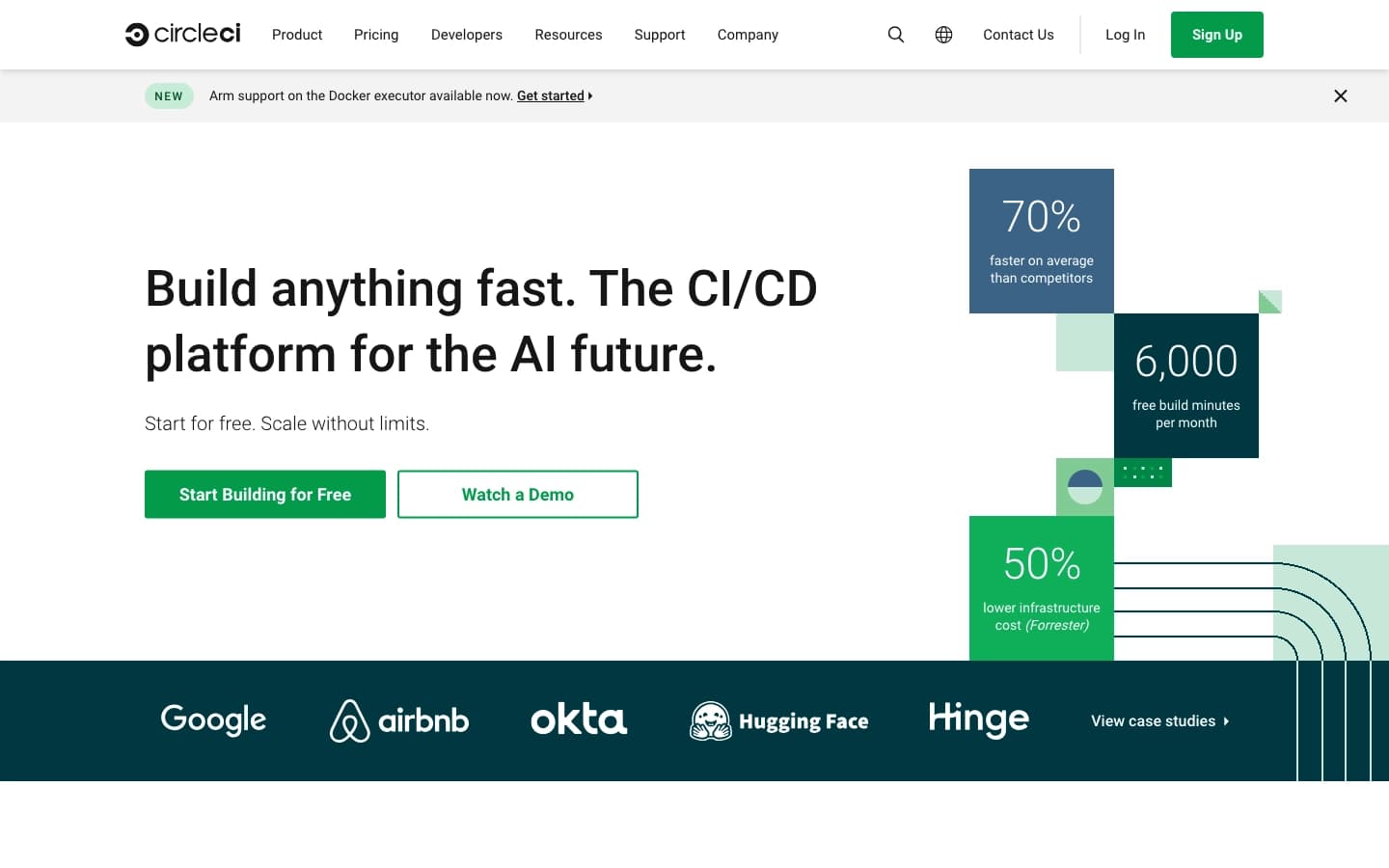Open the Support menu
1389x868 pixels.
point(660,35)
